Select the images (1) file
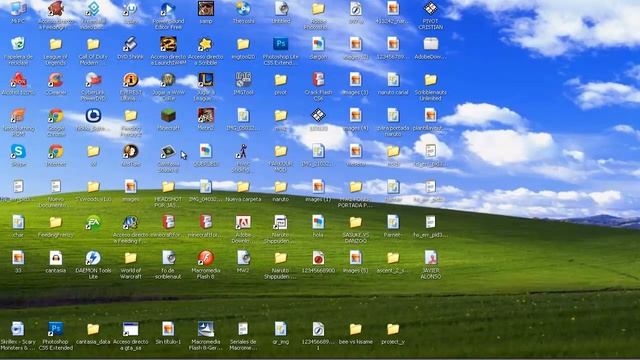This screenshot has height=360, width=640. coord(318,187)
